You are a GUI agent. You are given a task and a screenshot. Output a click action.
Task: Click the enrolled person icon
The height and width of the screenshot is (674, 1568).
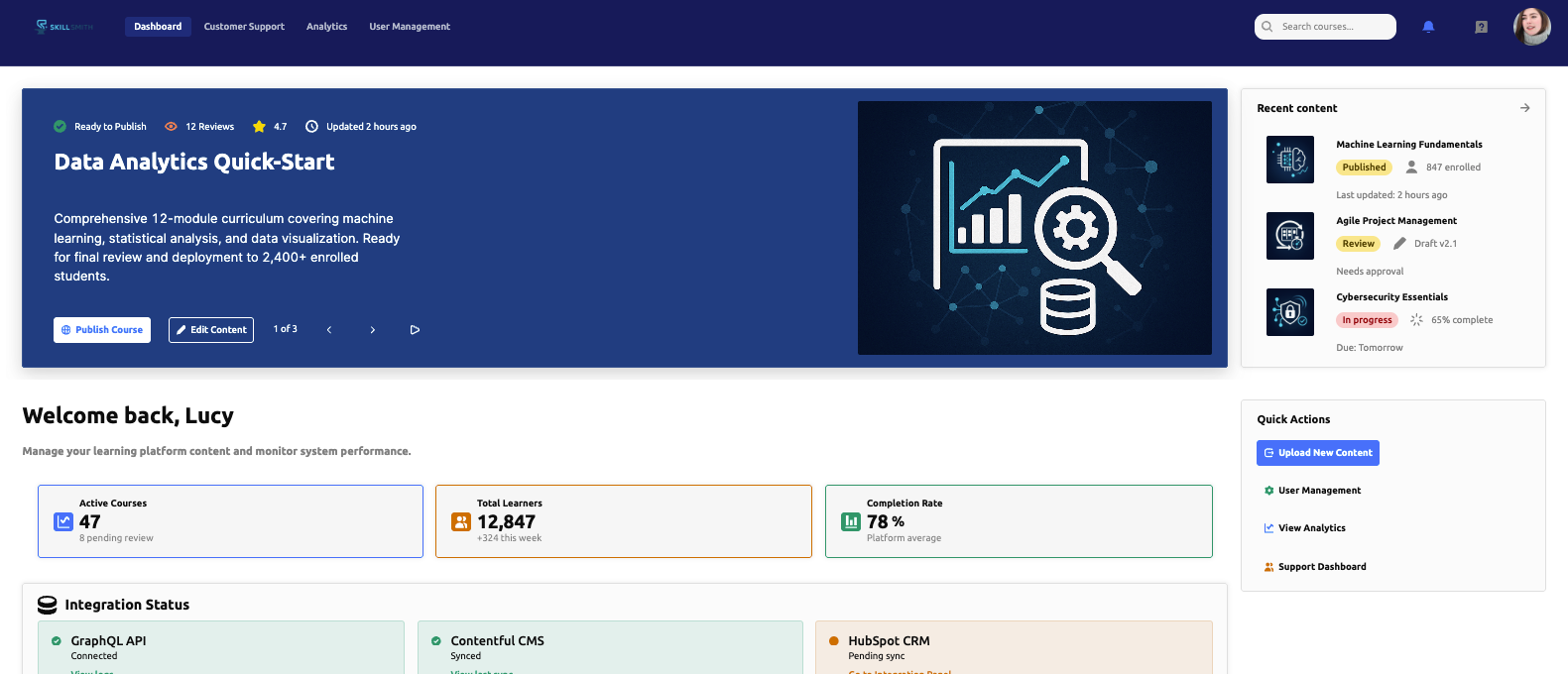1411,168
